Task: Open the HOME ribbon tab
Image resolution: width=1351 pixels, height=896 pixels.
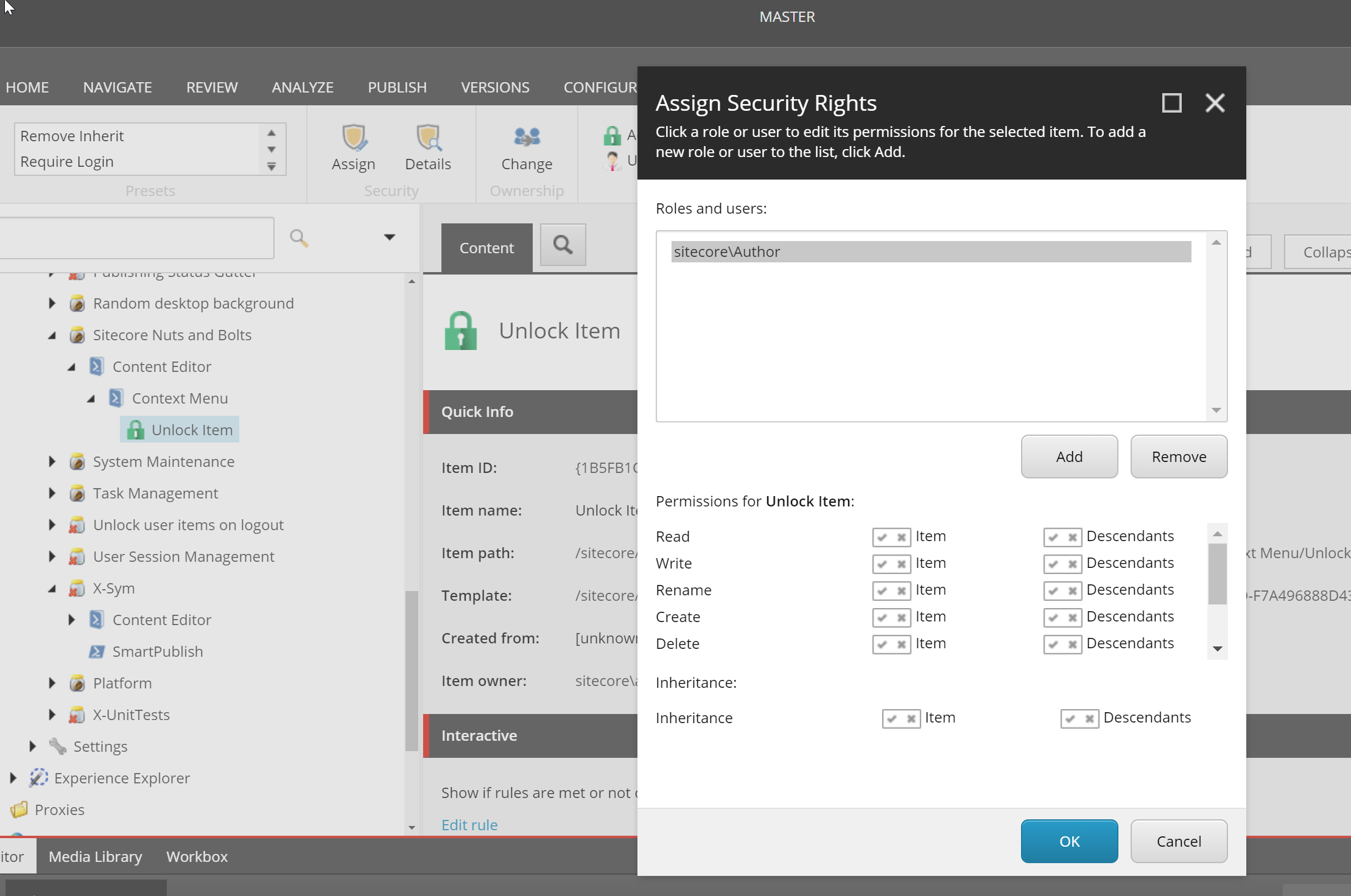Action: coord(27,87)
